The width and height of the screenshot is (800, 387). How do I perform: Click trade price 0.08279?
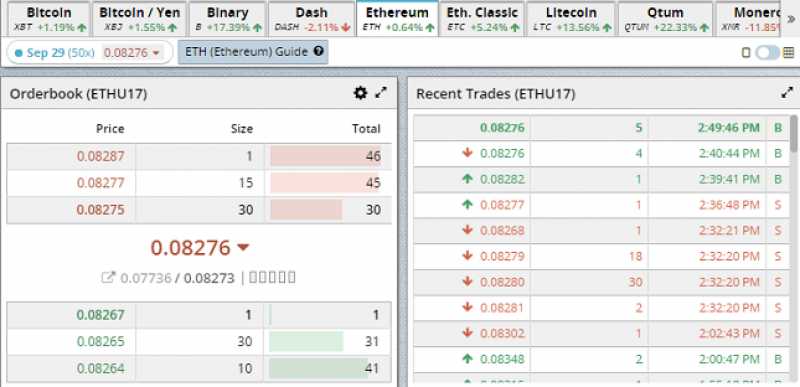tap(502, 256)
